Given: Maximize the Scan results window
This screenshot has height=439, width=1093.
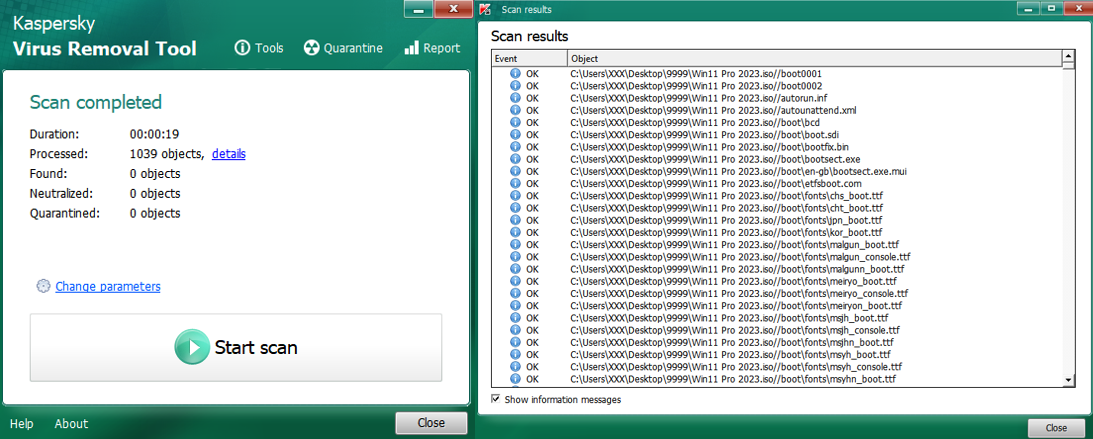Looking at the screenshot, I should tap(1050, 8).
